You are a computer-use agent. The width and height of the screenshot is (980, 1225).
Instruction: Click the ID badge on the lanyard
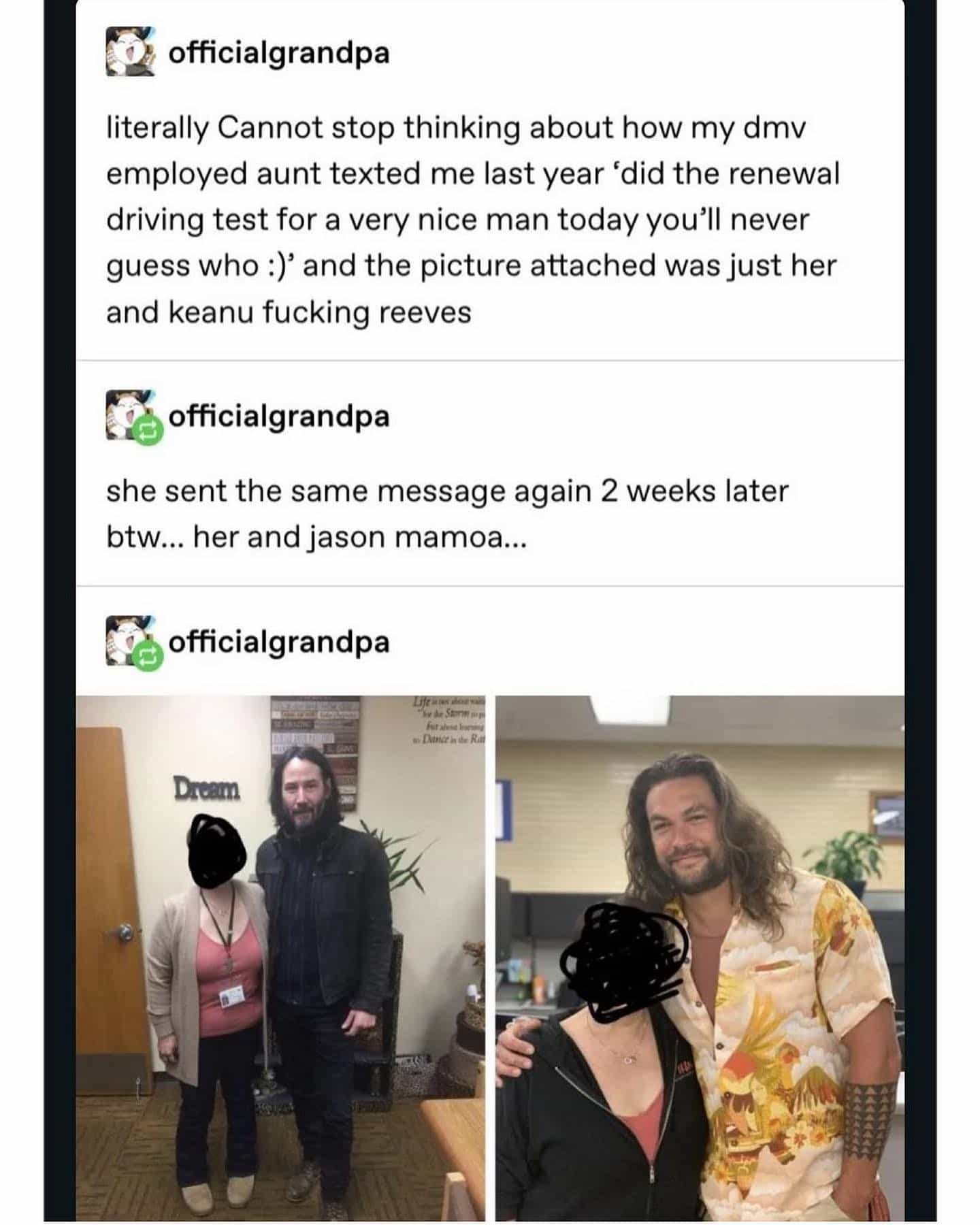[x=229, y=998]
